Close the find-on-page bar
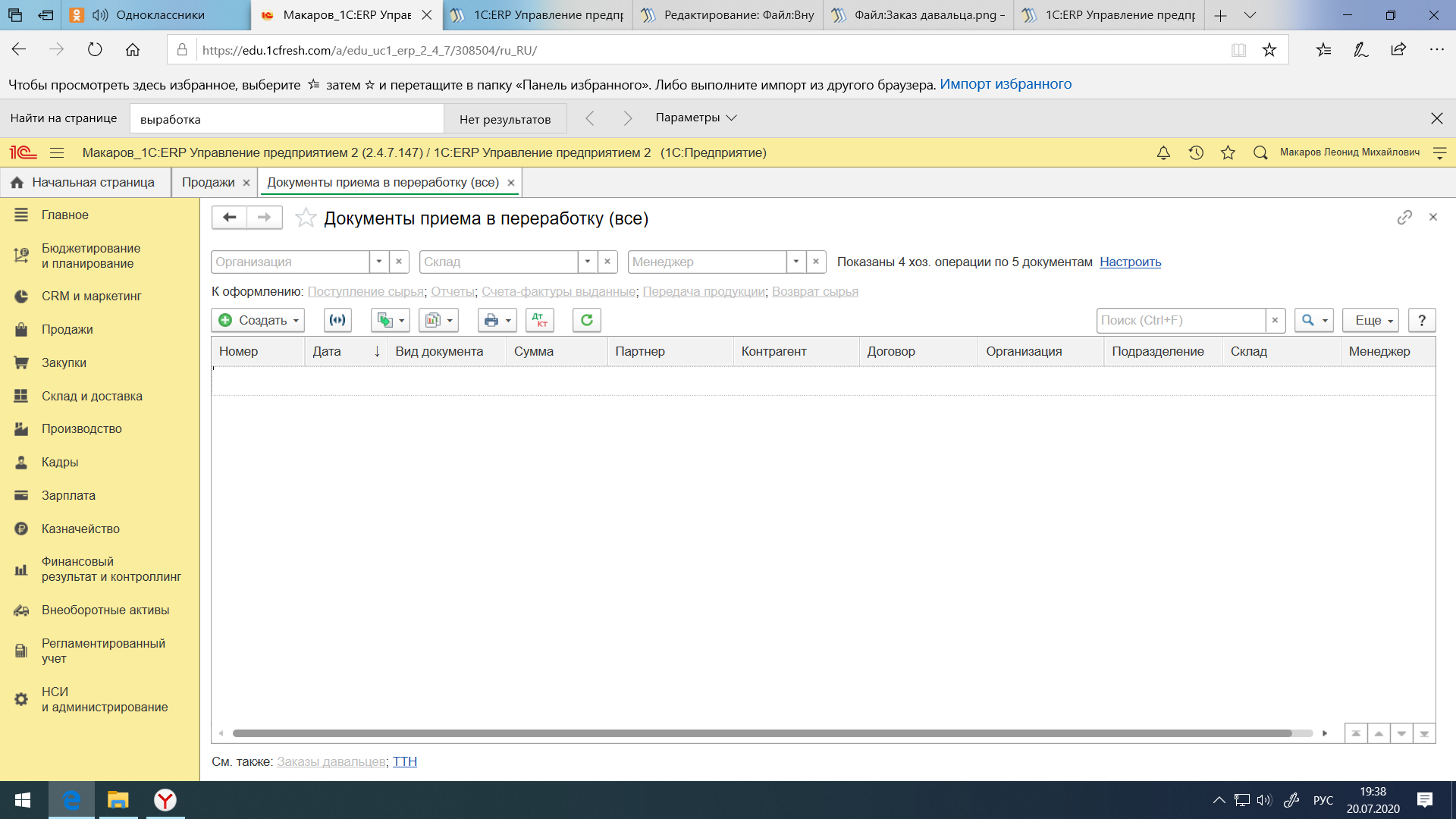 coord(1437,118)
